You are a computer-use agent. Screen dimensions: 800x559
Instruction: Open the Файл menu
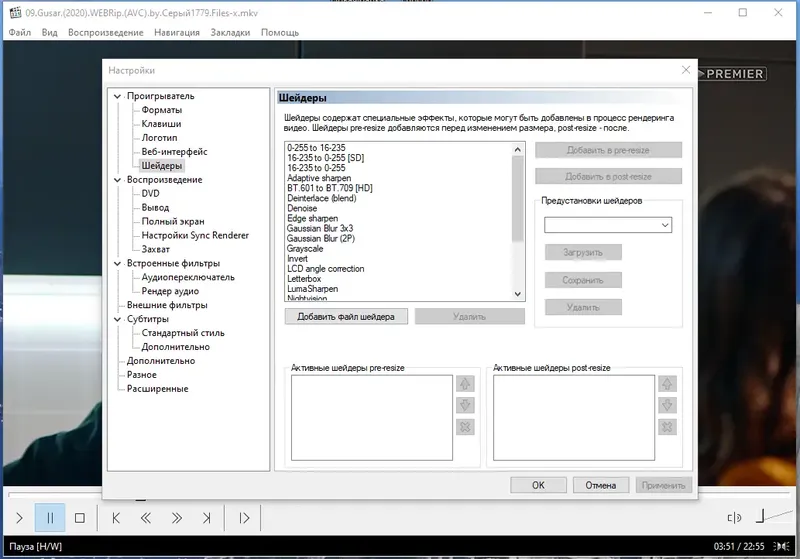click(x=19, y=33)
